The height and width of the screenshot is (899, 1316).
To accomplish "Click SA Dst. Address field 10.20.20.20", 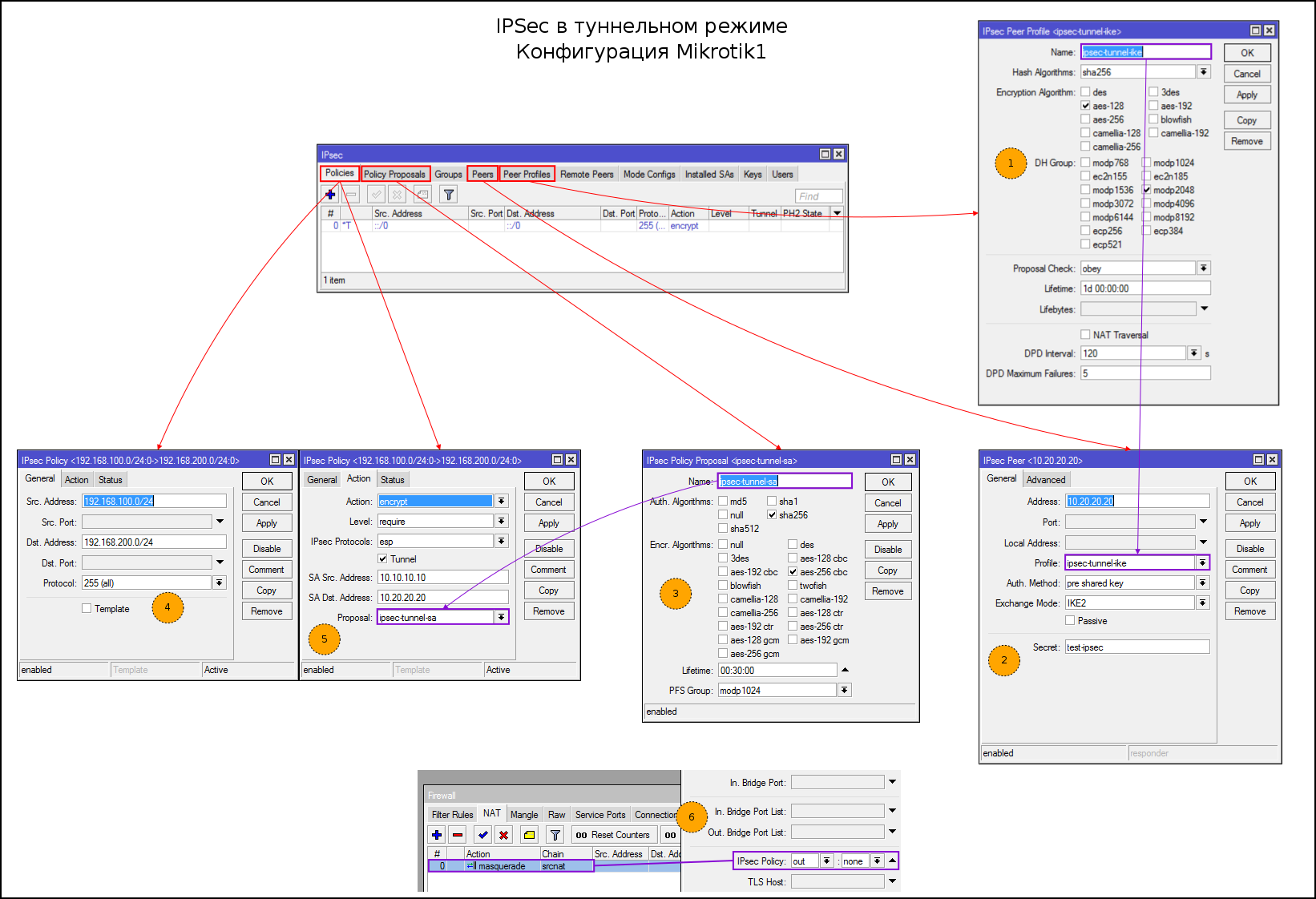I will [x=442, y=597].
